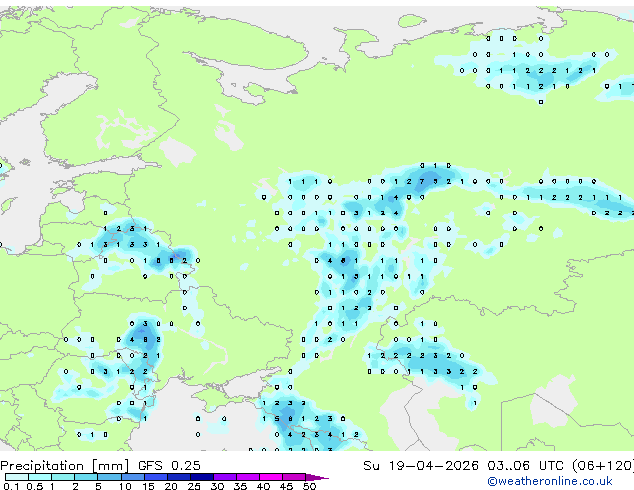Viewport: 634px width, 490px height.
Task: Click the above-50 arrow tip of legend
Action: click(317, 477)
